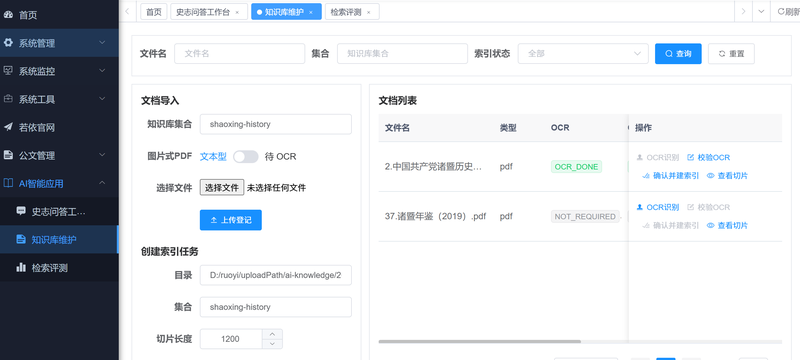
Task: Expand the 系统管理 menu
Action: (x=102, y=43)
